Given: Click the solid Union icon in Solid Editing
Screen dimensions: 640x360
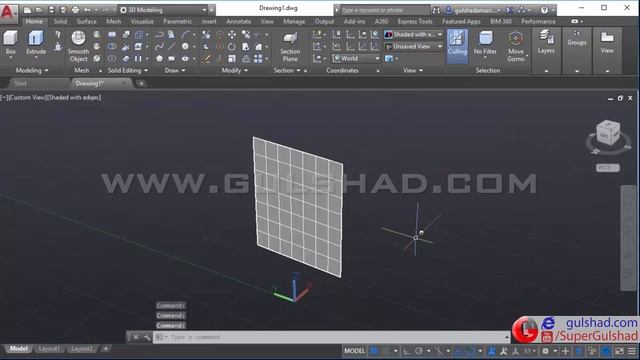Looking at the screenshot, I should click(112, 35).
